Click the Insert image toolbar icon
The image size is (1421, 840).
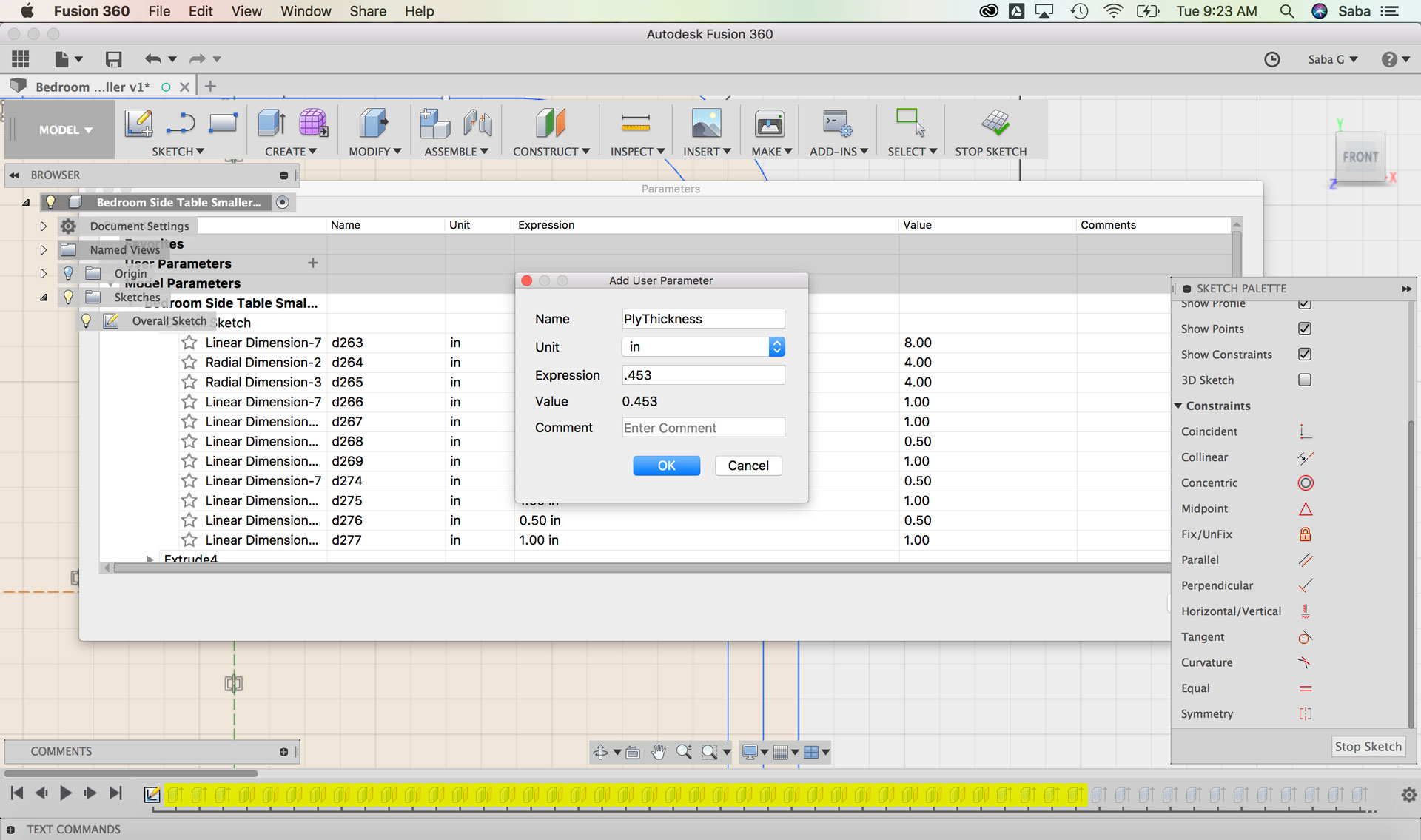pyautogui.click(x=705, y=123)
